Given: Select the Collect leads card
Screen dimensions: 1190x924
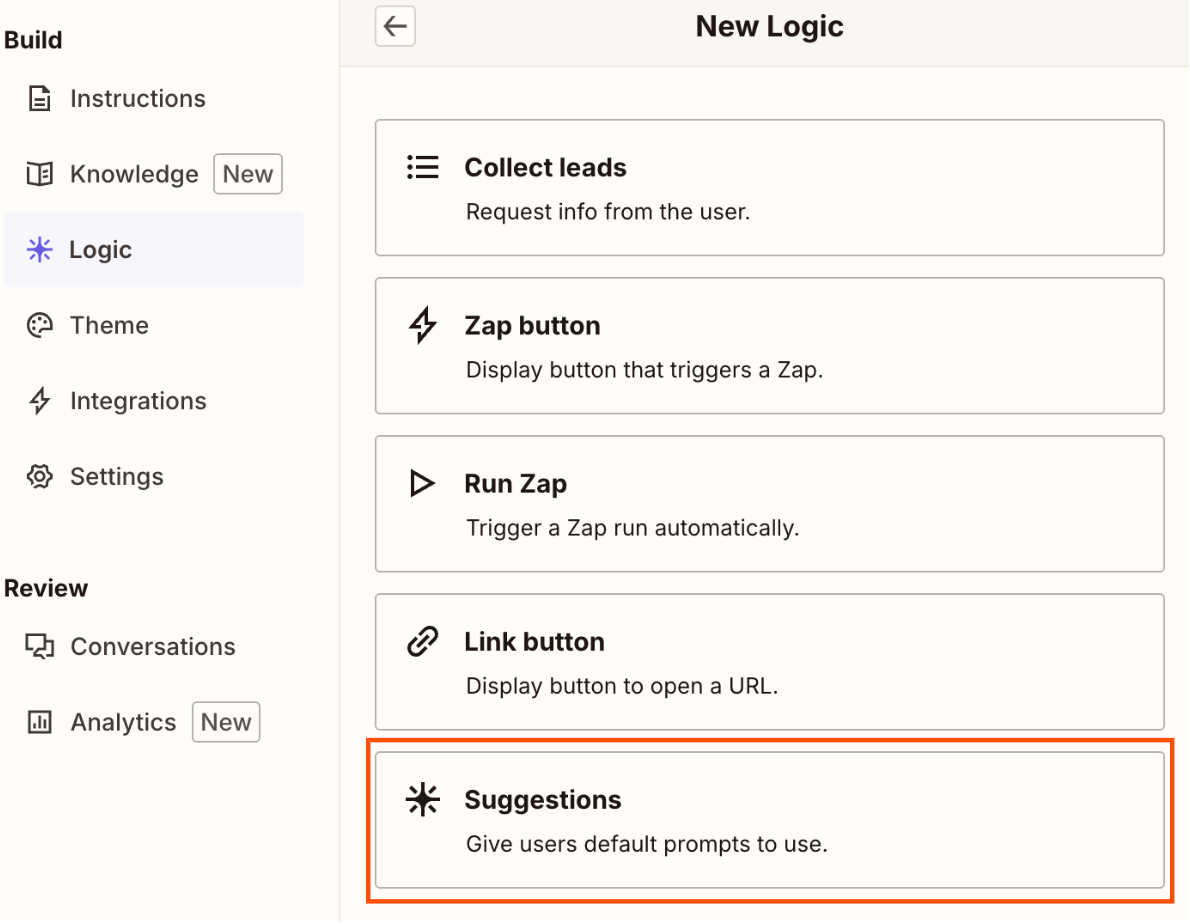Looking at the screenshot, I should [x=769, y=188].
